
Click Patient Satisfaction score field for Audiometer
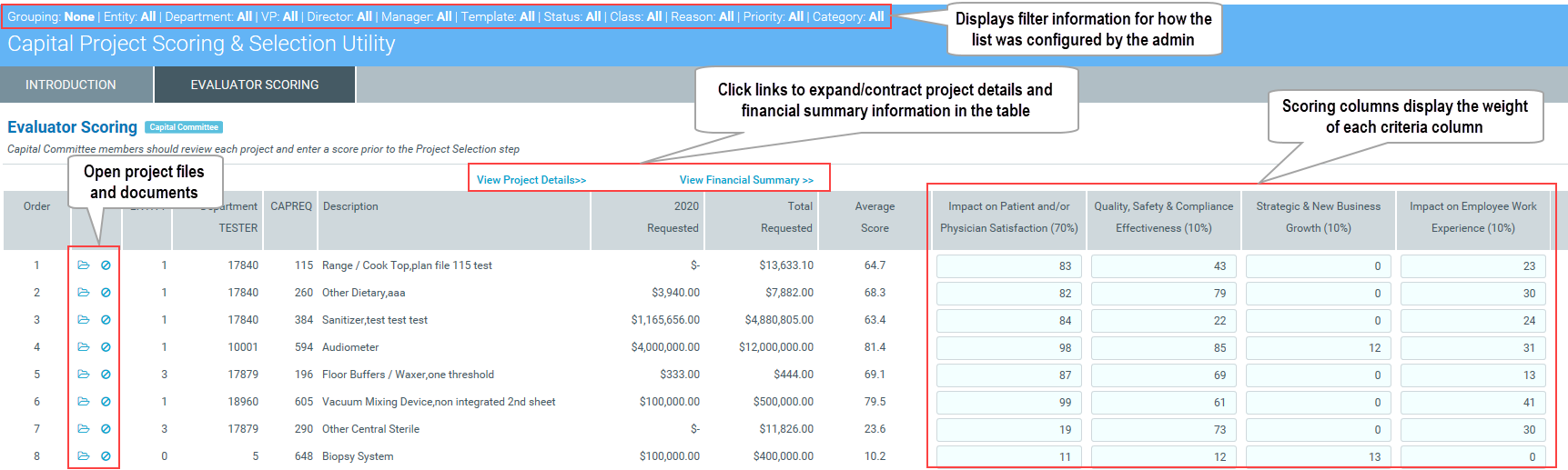(x=1008, y=348)
